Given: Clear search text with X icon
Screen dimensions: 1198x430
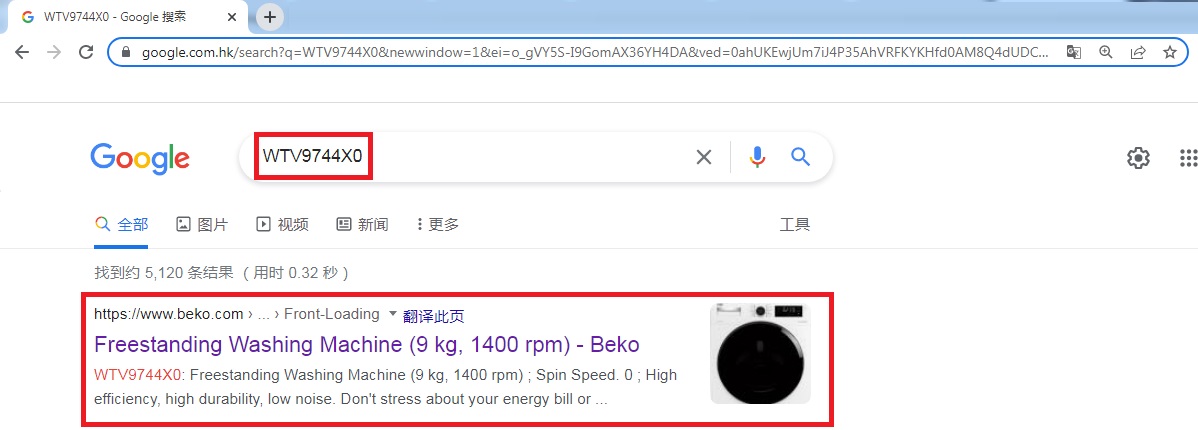Looking at the screenshot, I should [x=704, y=157].
